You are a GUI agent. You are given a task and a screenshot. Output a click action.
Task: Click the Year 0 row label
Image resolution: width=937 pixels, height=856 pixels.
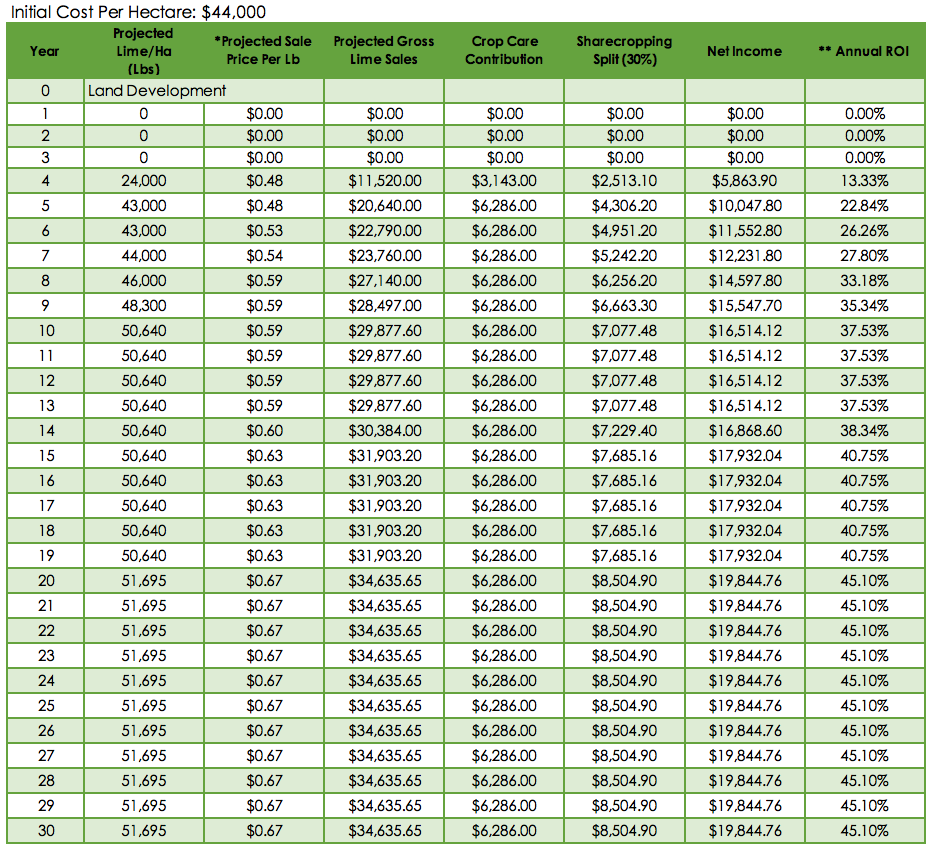tap(44, 90)
